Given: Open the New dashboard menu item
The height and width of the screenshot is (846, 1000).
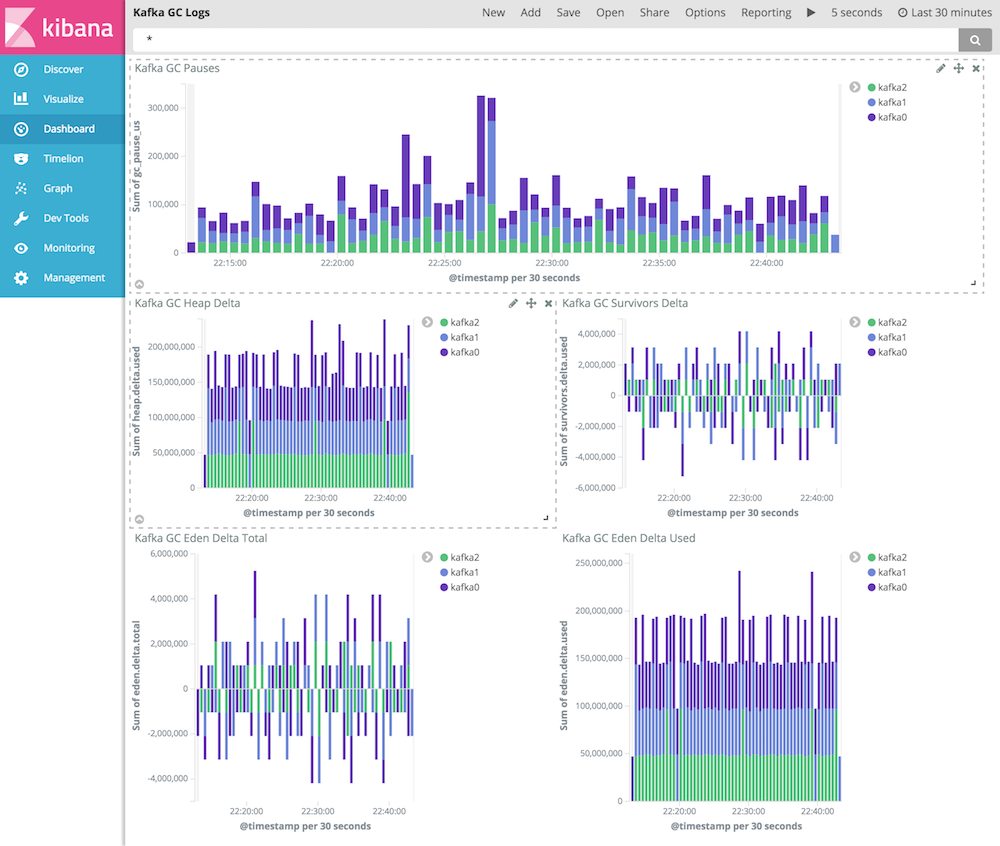Looking at the screenshot, I should pos(493,13).
